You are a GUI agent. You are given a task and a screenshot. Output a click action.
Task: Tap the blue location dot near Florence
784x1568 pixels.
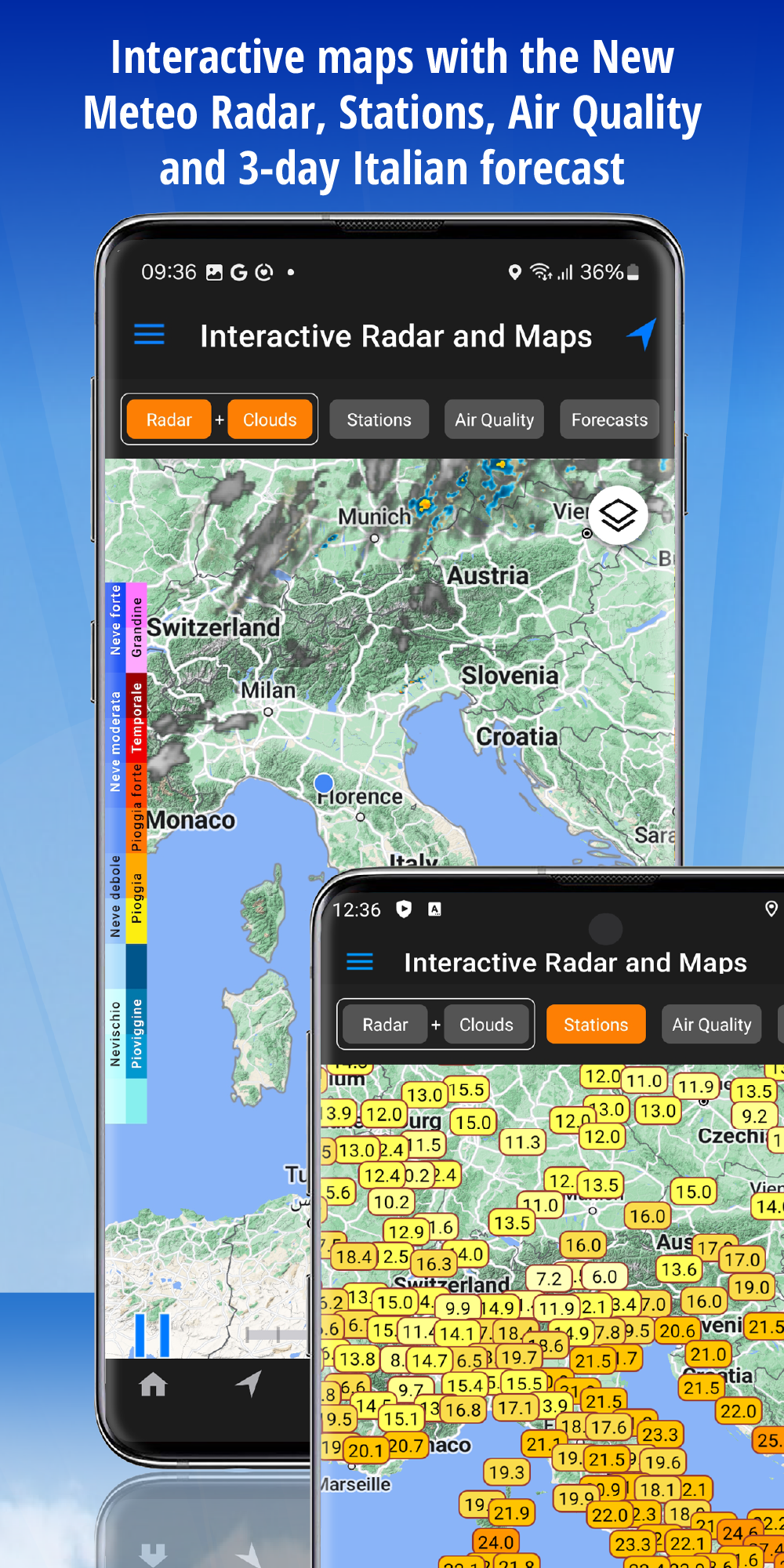click(x=324, y=783)
